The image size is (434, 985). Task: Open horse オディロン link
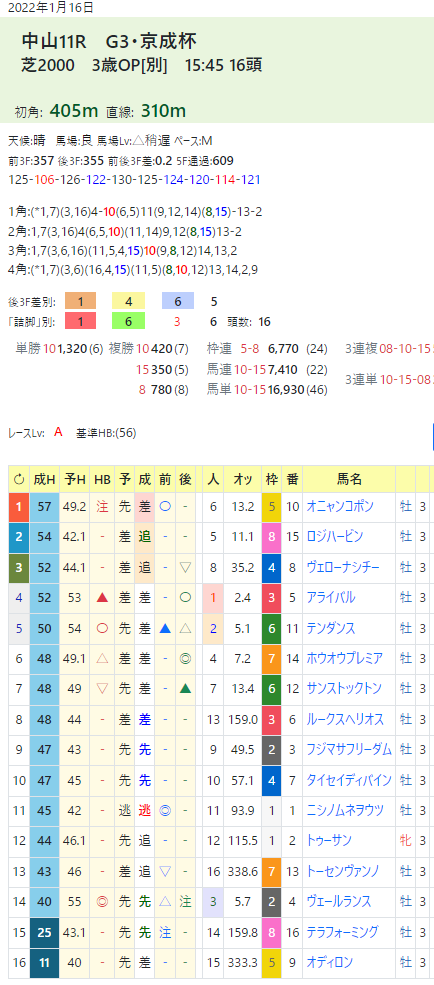(x=330, y=962)
